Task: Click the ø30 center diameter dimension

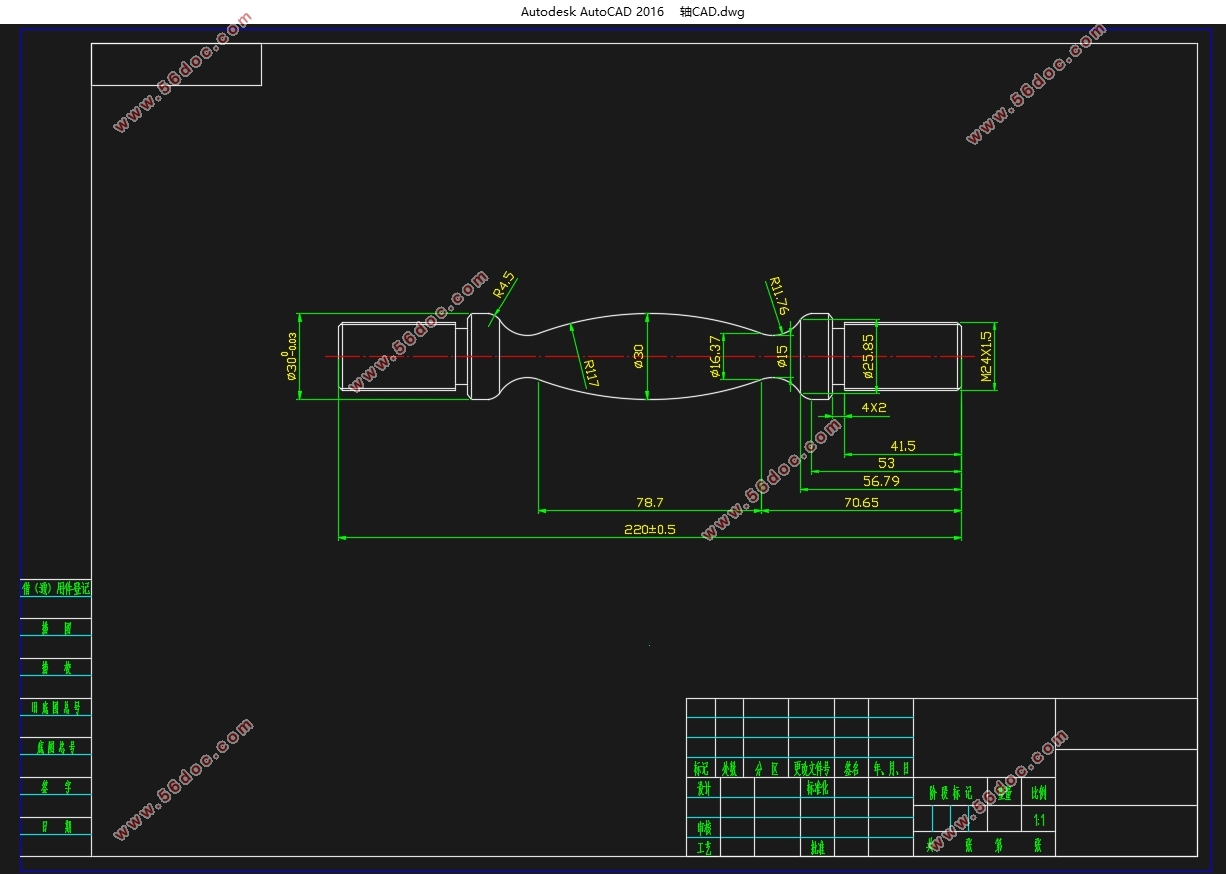Action: pos(638,357)
